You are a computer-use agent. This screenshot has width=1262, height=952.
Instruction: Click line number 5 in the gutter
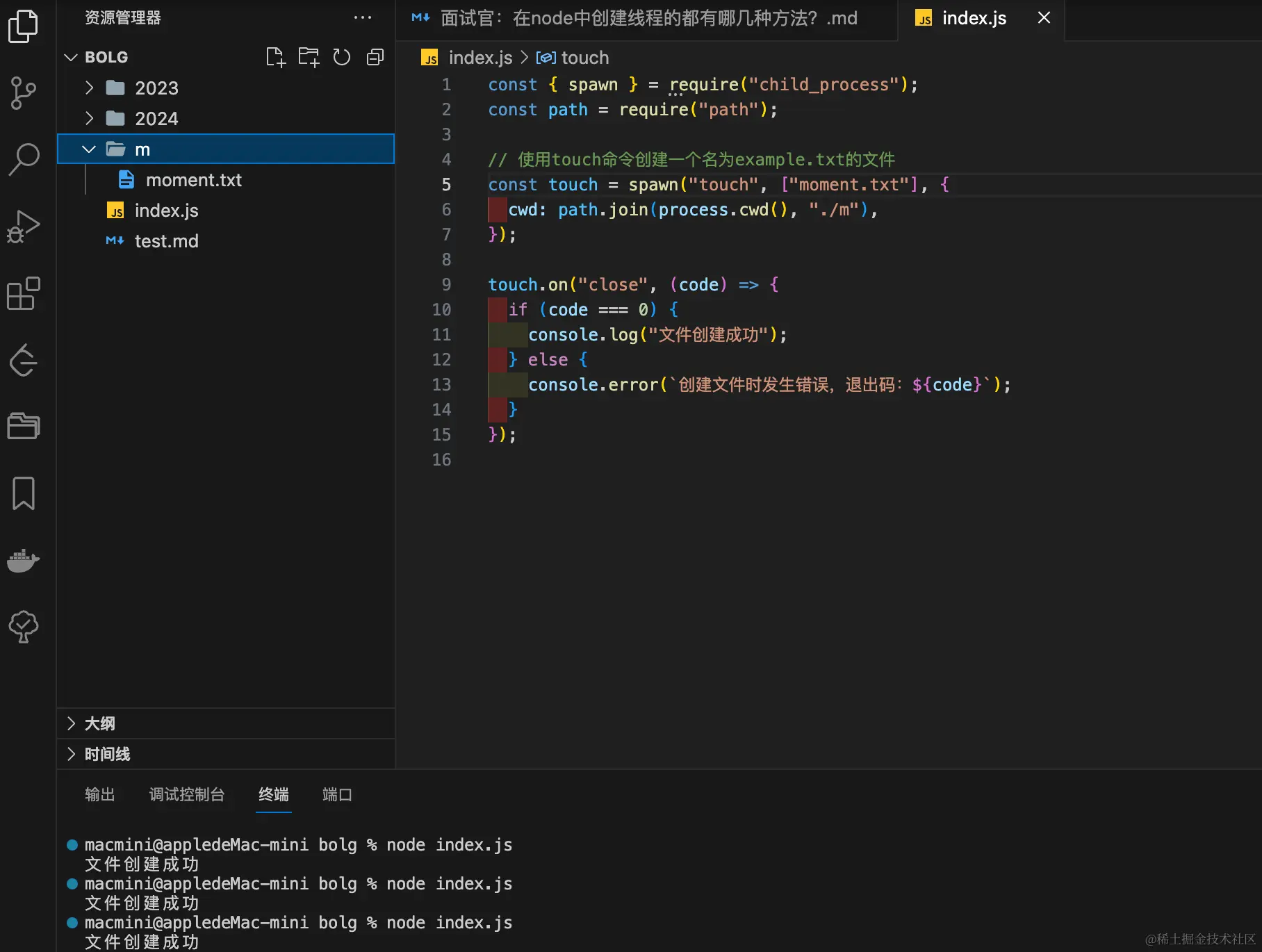pos(446,185)
